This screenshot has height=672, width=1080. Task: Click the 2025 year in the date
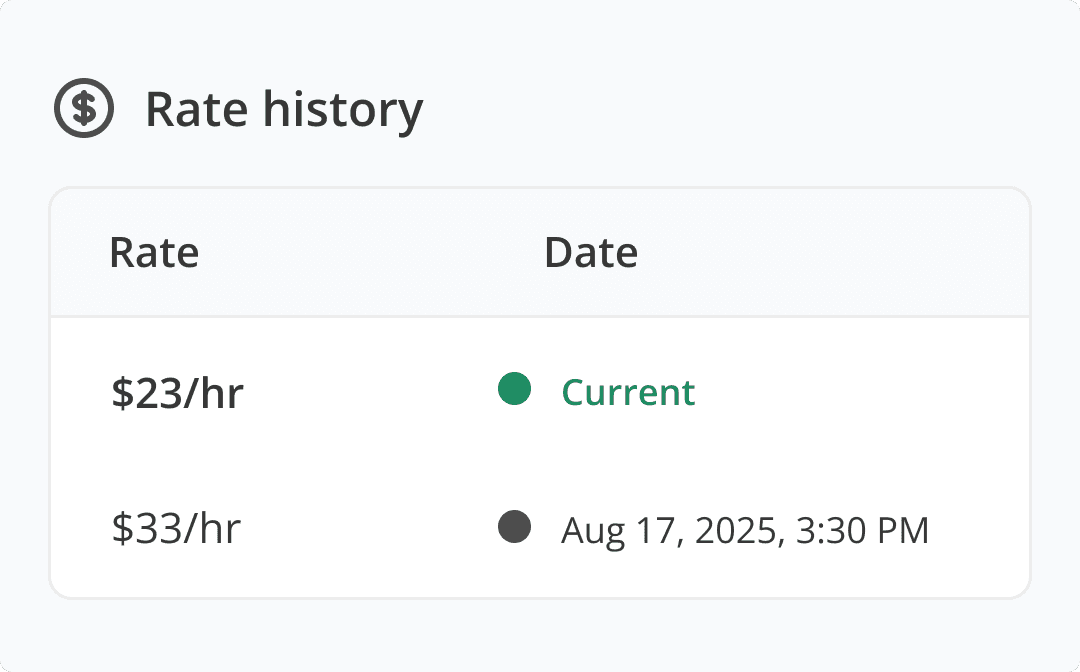736,531
